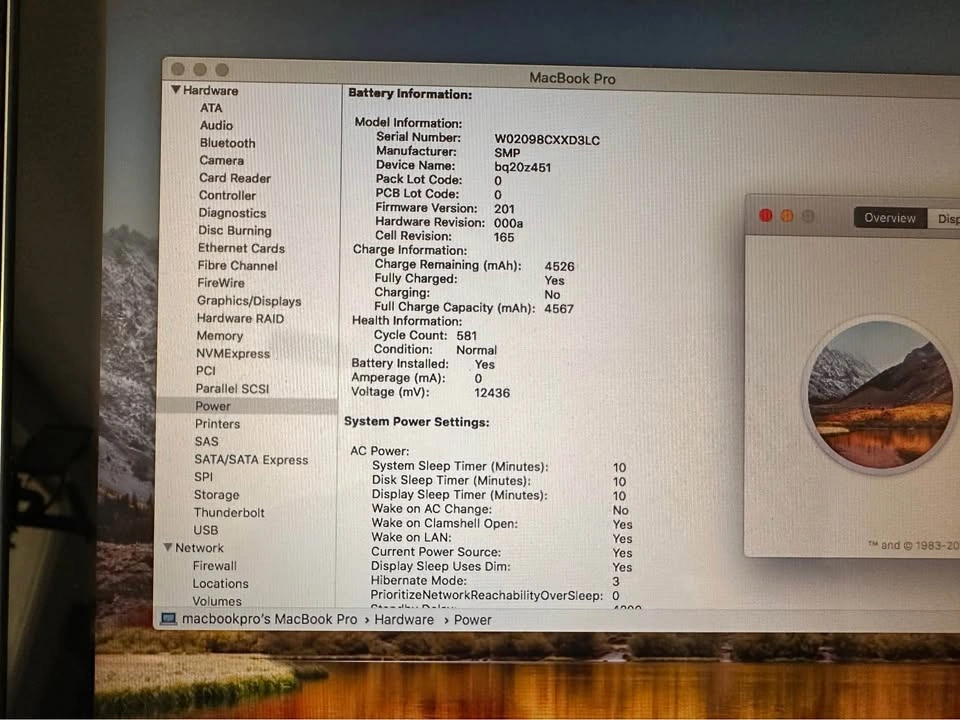Click the Charge Remaining value 4526

click(x=560, y=266)
